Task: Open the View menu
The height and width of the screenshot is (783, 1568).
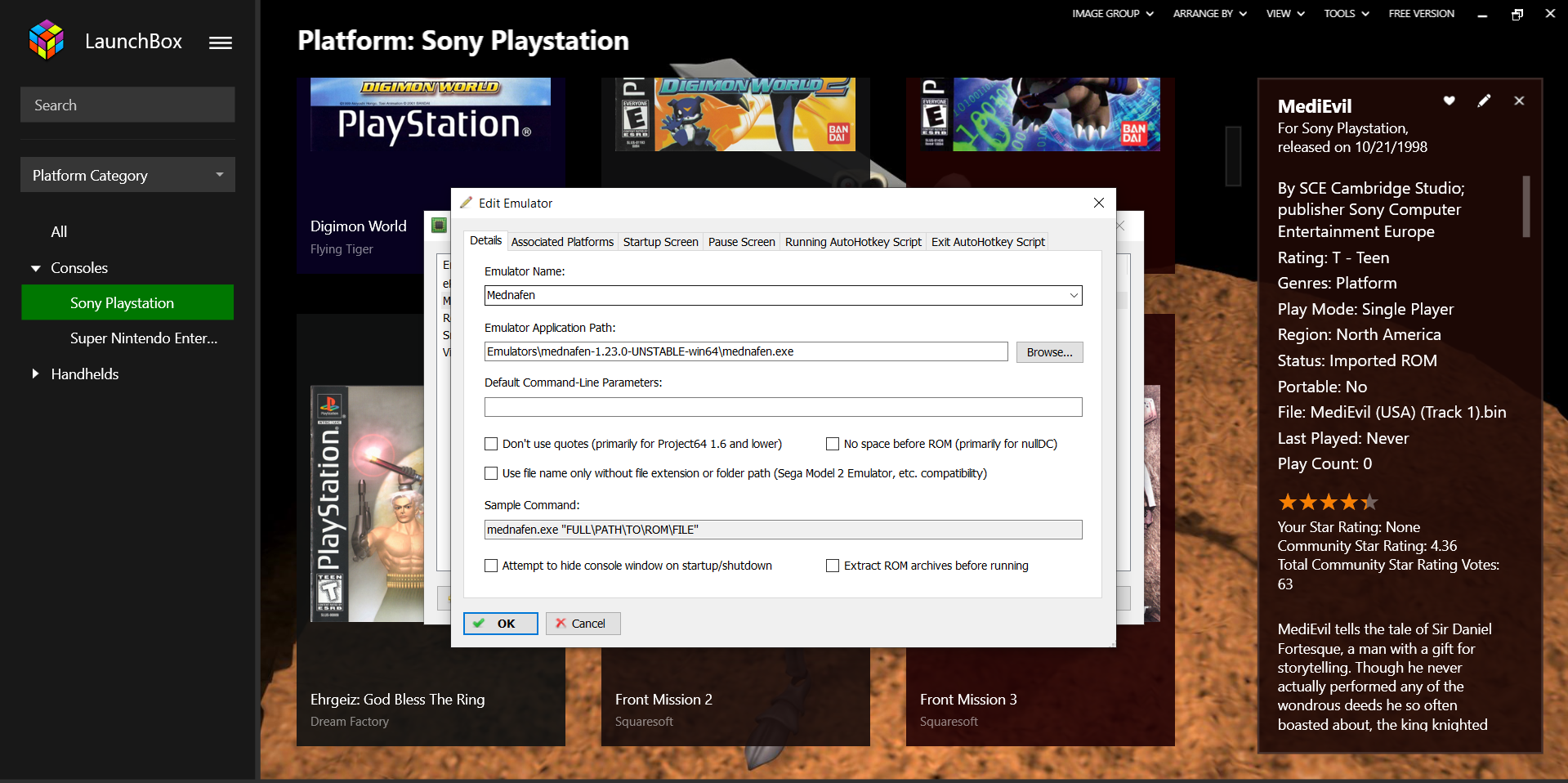Action: [1285, 14]
